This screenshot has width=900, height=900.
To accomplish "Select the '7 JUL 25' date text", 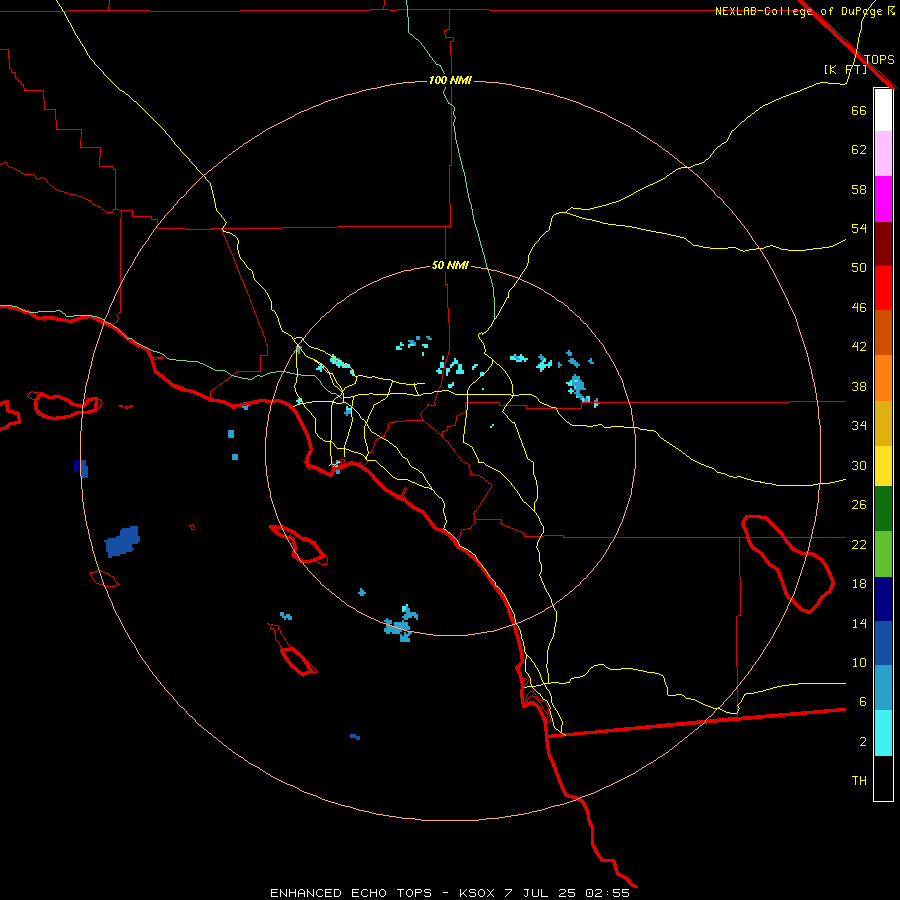I will [540, 893].
